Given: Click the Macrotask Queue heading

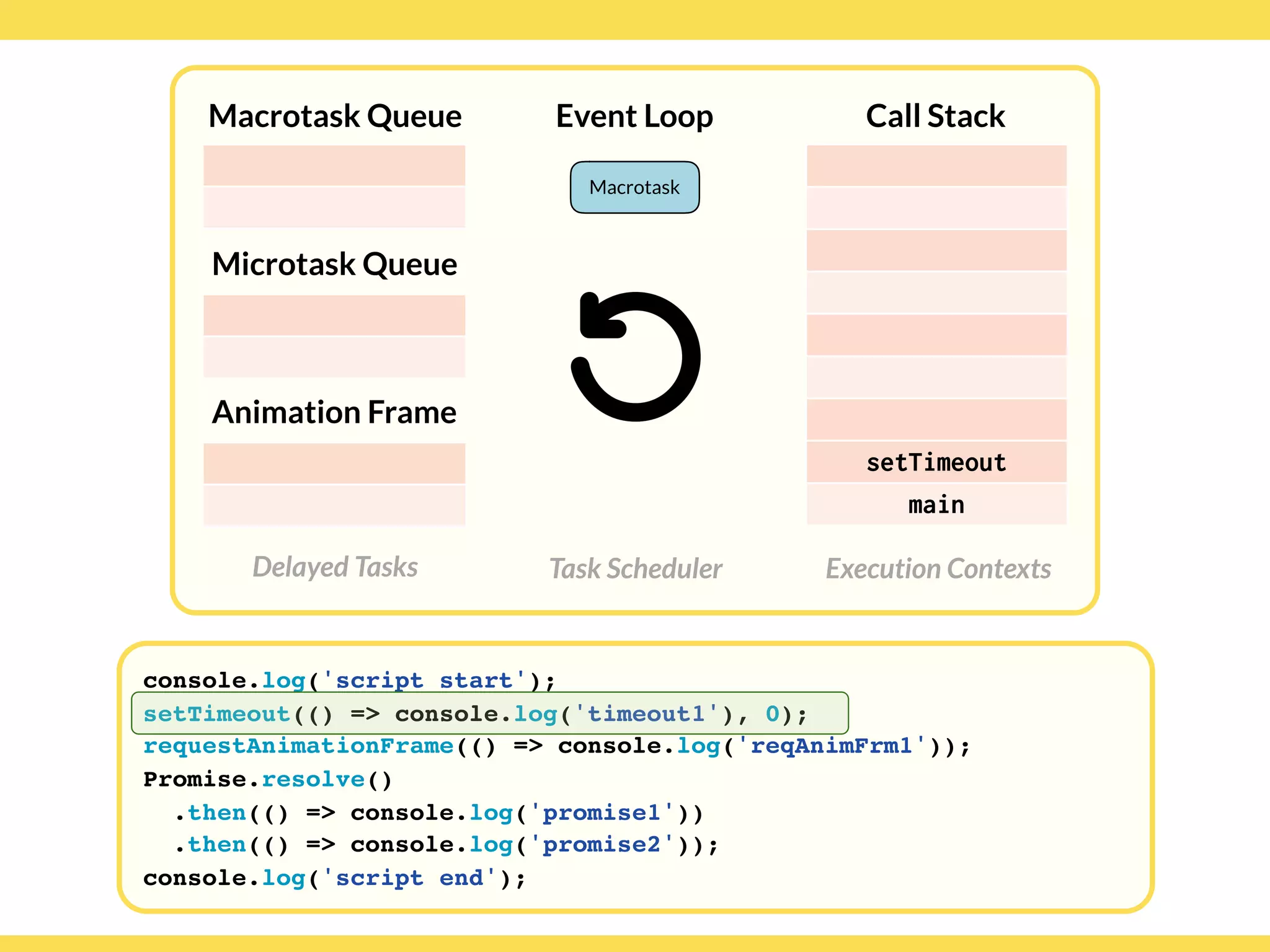Looking at the screenshot, I should [335, 116].
